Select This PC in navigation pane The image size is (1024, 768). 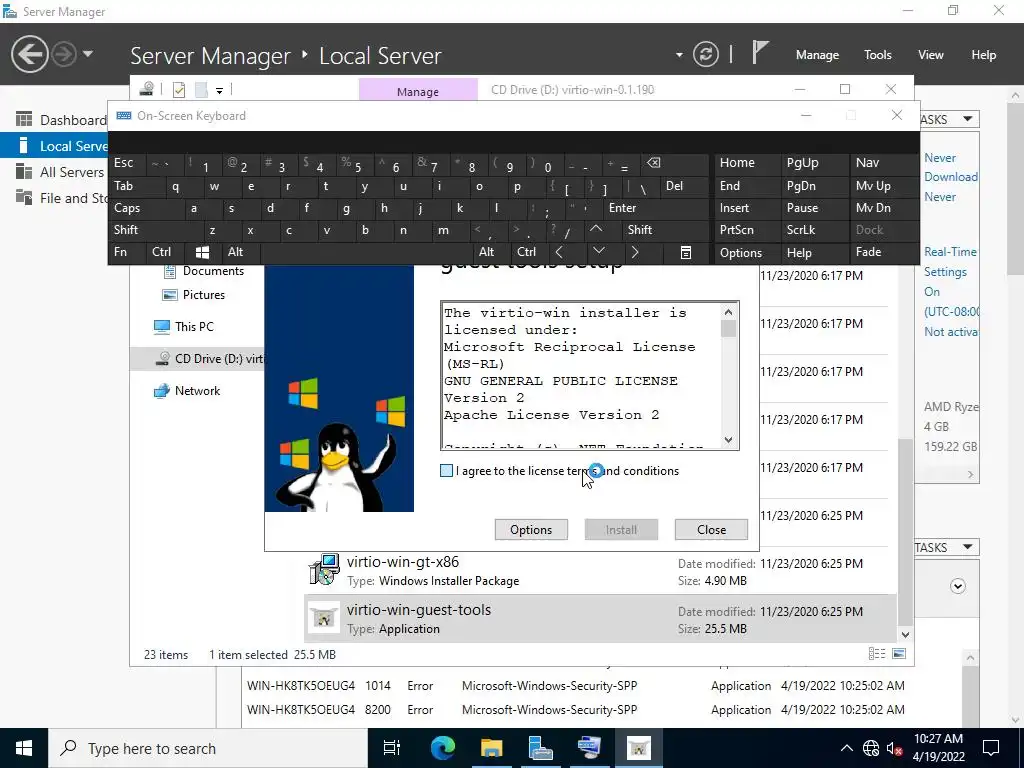click(184, 327)
